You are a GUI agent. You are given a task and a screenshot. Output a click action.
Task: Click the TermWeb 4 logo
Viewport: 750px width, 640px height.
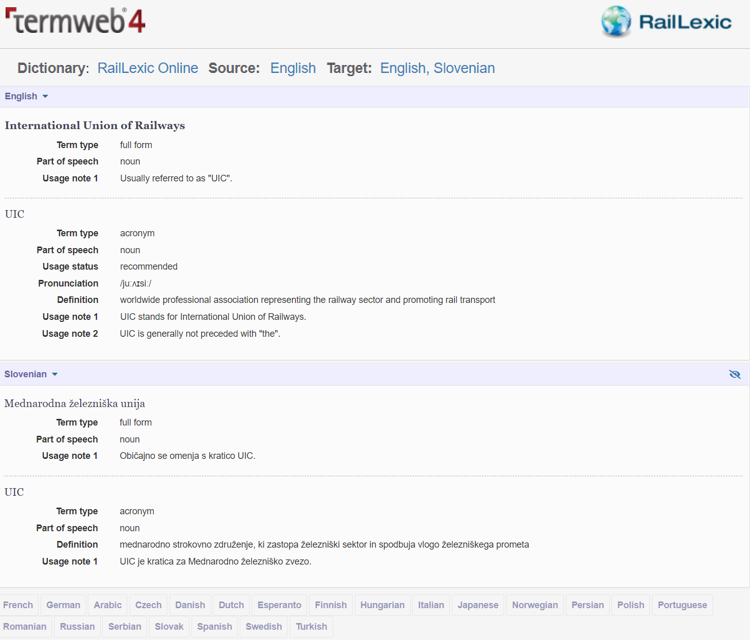tap(74, 20)
